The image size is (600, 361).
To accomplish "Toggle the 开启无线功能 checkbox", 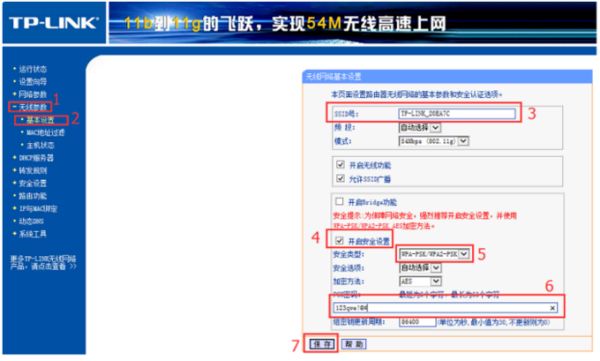I will [340, 165].
